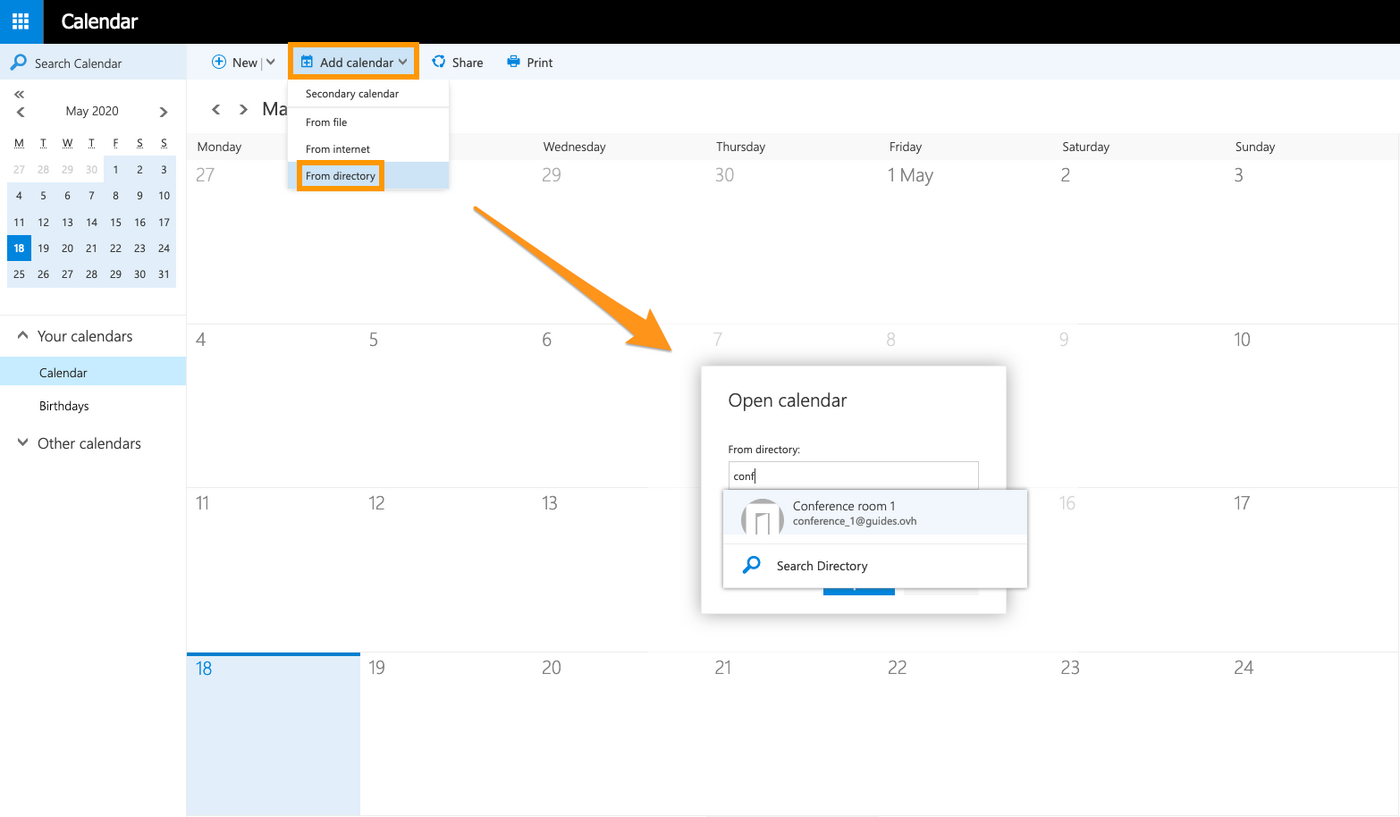Go to previous month in mini calendar
1400x817 pixels.
click(x=21, y=112)
